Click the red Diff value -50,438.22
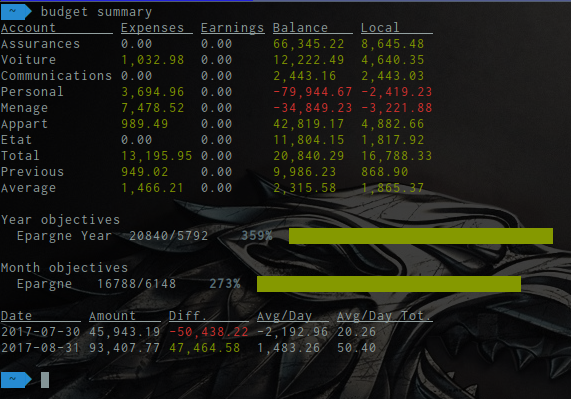571x399 pixels. tap(209, 332)
